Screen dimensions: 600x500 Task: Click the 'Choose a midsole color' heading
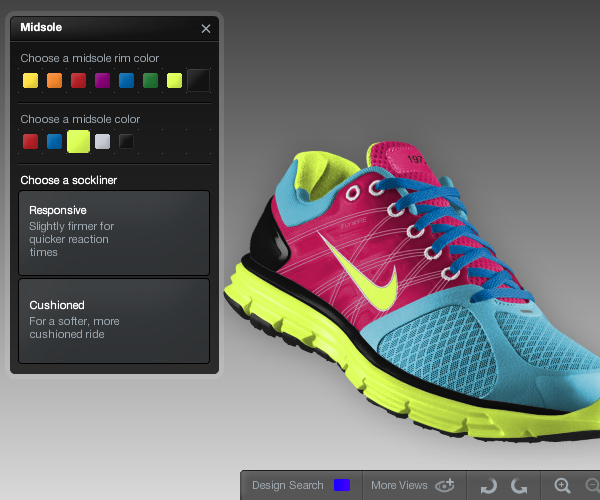point(80,119)
